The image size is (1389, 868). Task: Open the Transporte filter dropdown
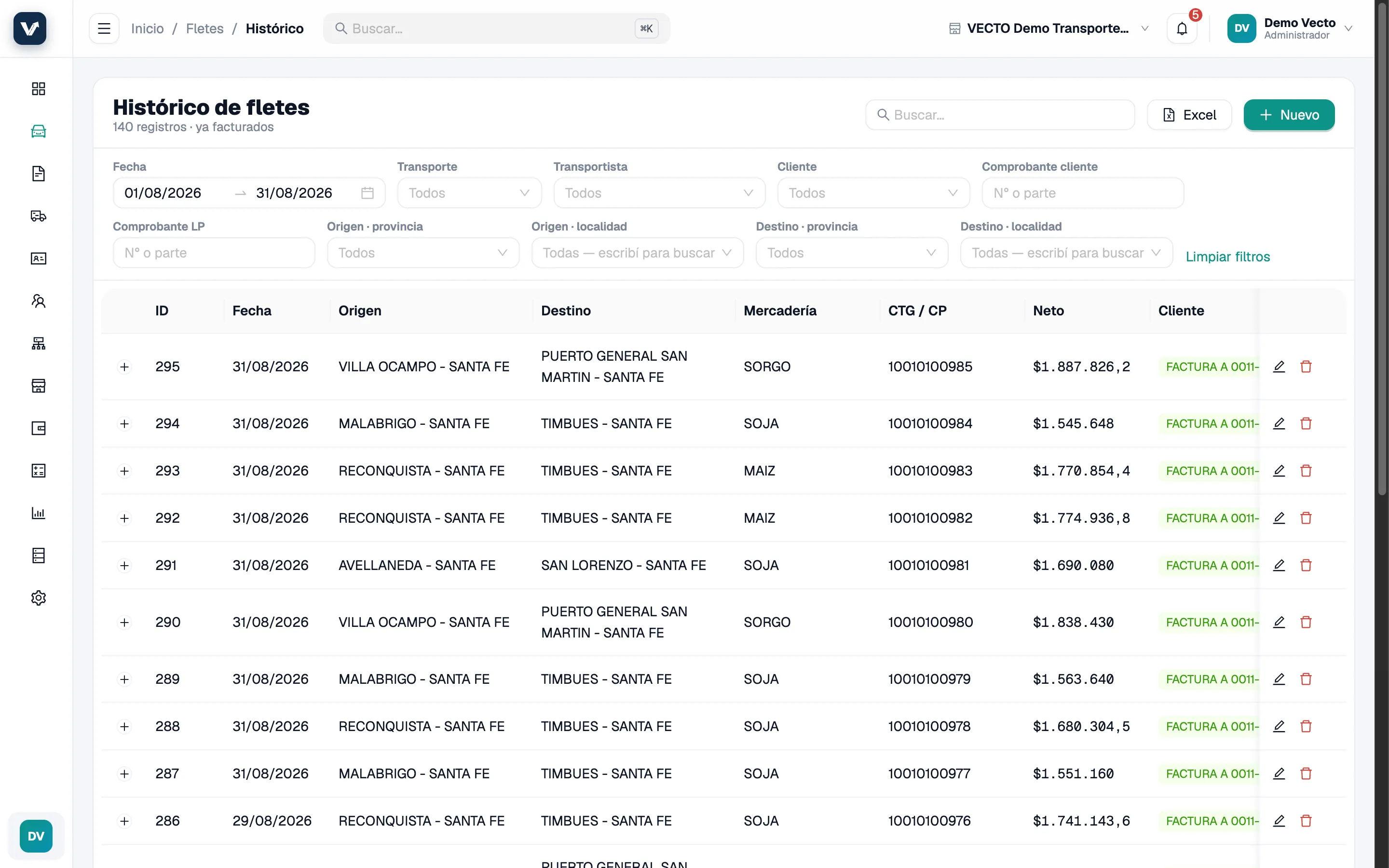pyautogui.click(x=469, y=193)
